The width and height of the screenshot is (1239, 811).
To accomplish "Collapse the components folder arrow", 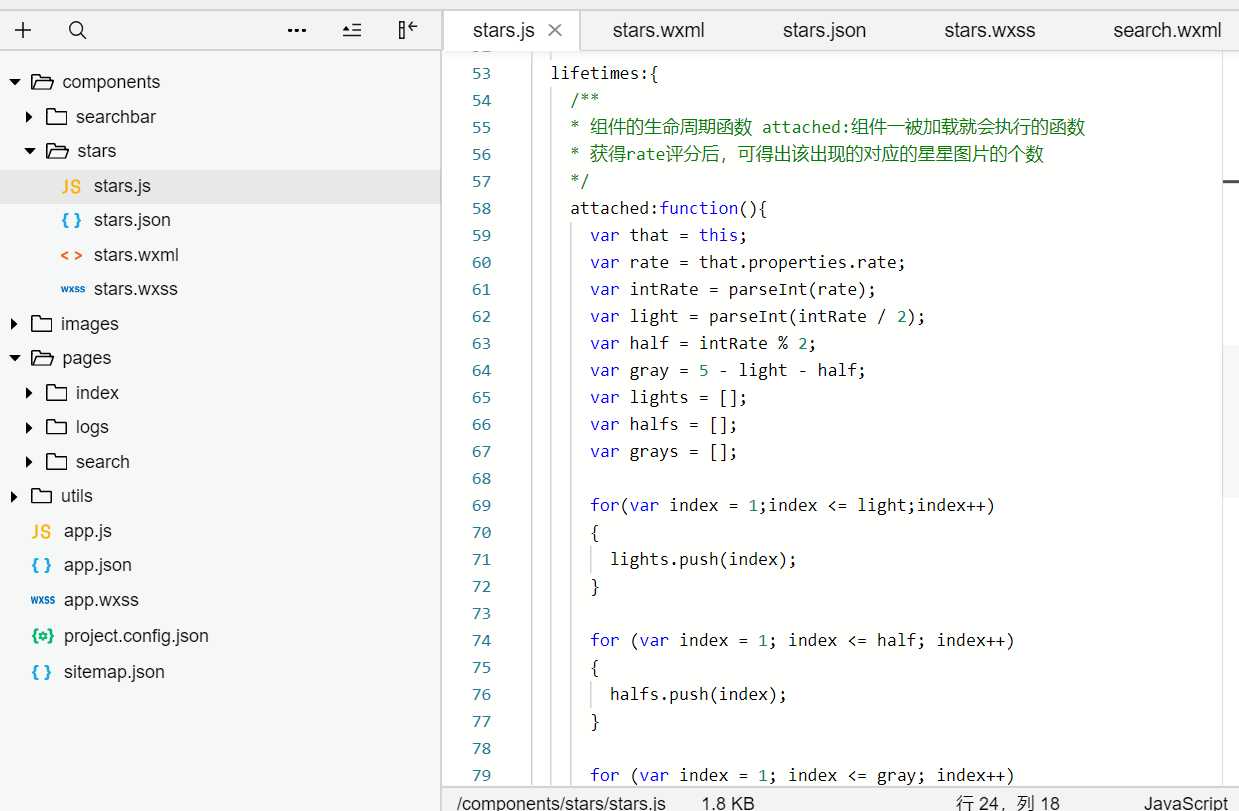I will [x=15, y=82].
